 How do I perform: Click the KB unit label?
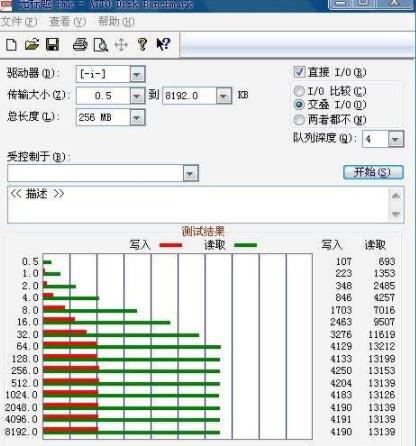click(243, 95)
